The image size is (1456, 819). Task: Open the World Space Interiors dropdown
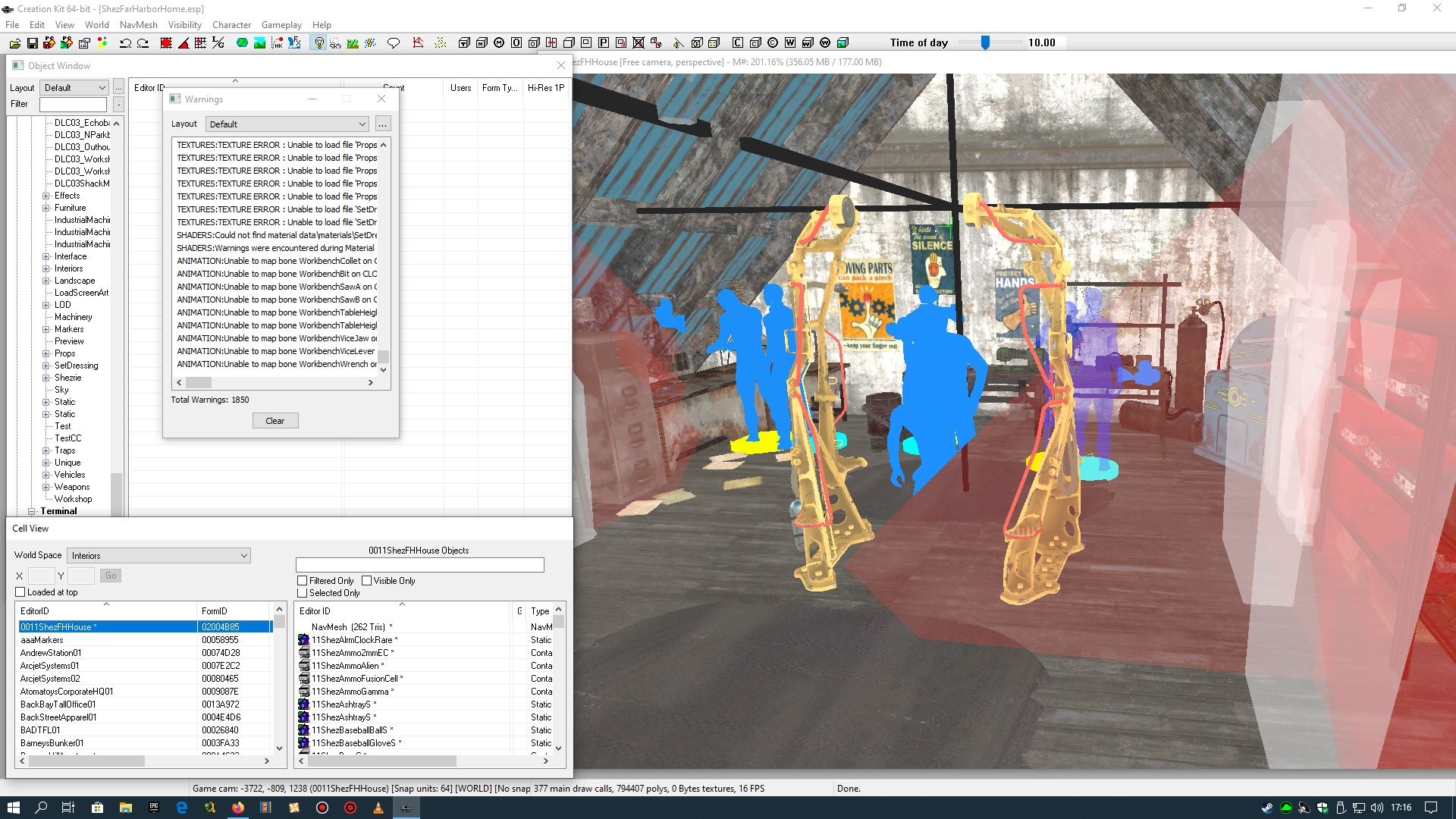pyautogui.click(x=159, y=556)
